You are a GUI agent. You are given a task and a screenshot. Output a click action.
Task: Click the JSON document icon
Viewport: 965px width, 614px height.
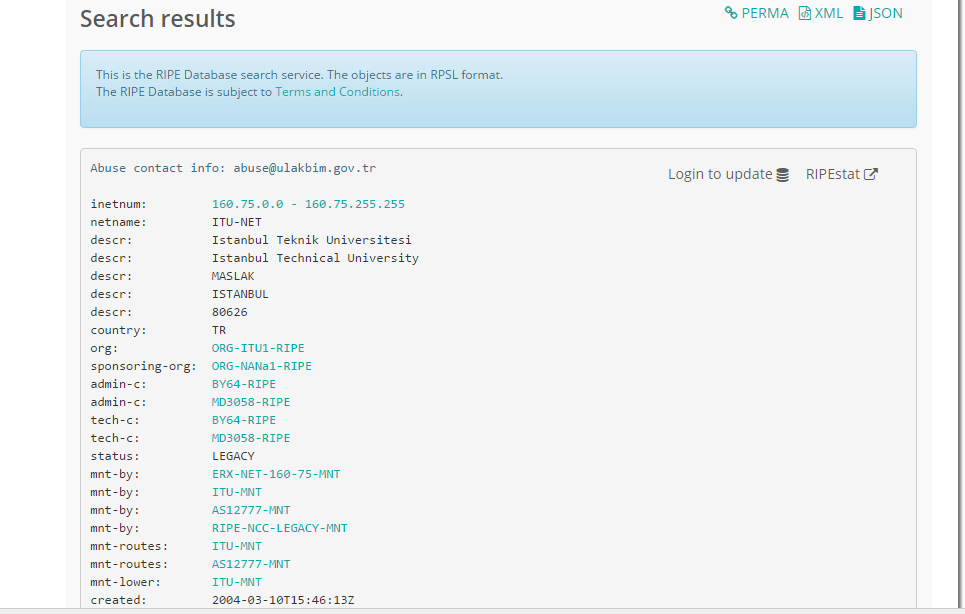[859, 13]
